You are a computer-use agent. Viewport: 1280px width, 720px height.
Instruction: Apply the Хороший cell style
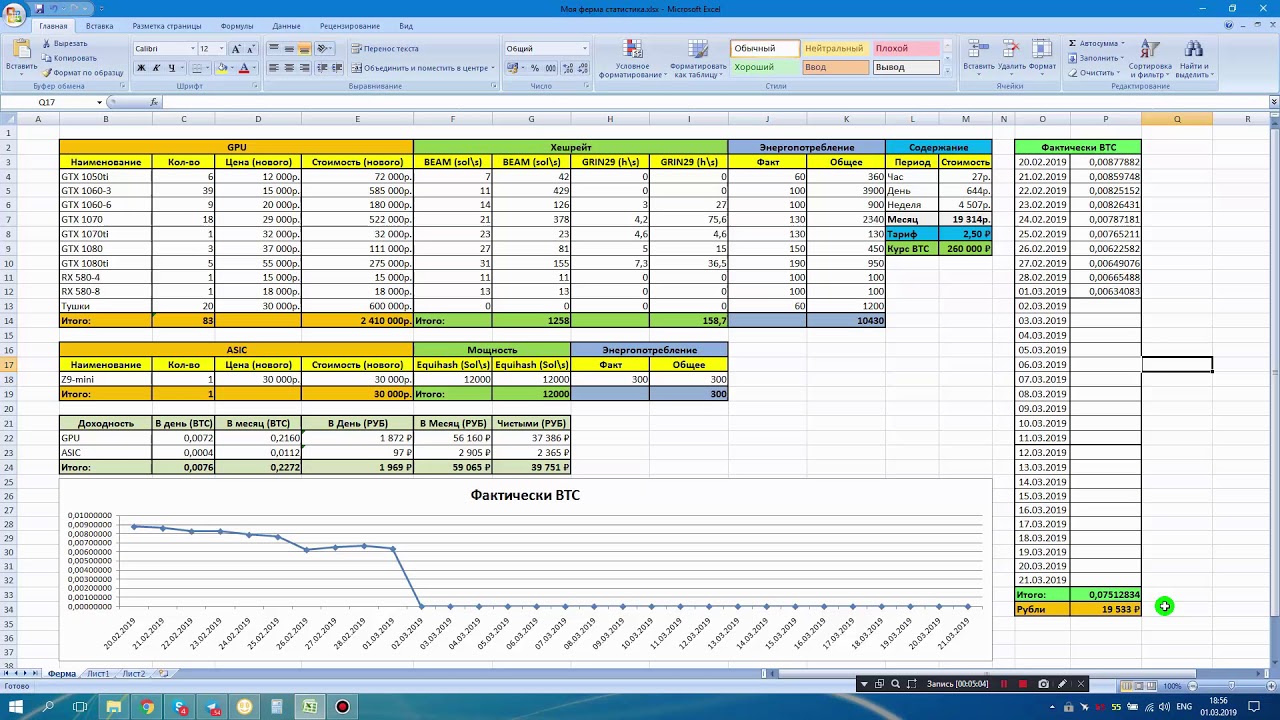pos(764,67)
